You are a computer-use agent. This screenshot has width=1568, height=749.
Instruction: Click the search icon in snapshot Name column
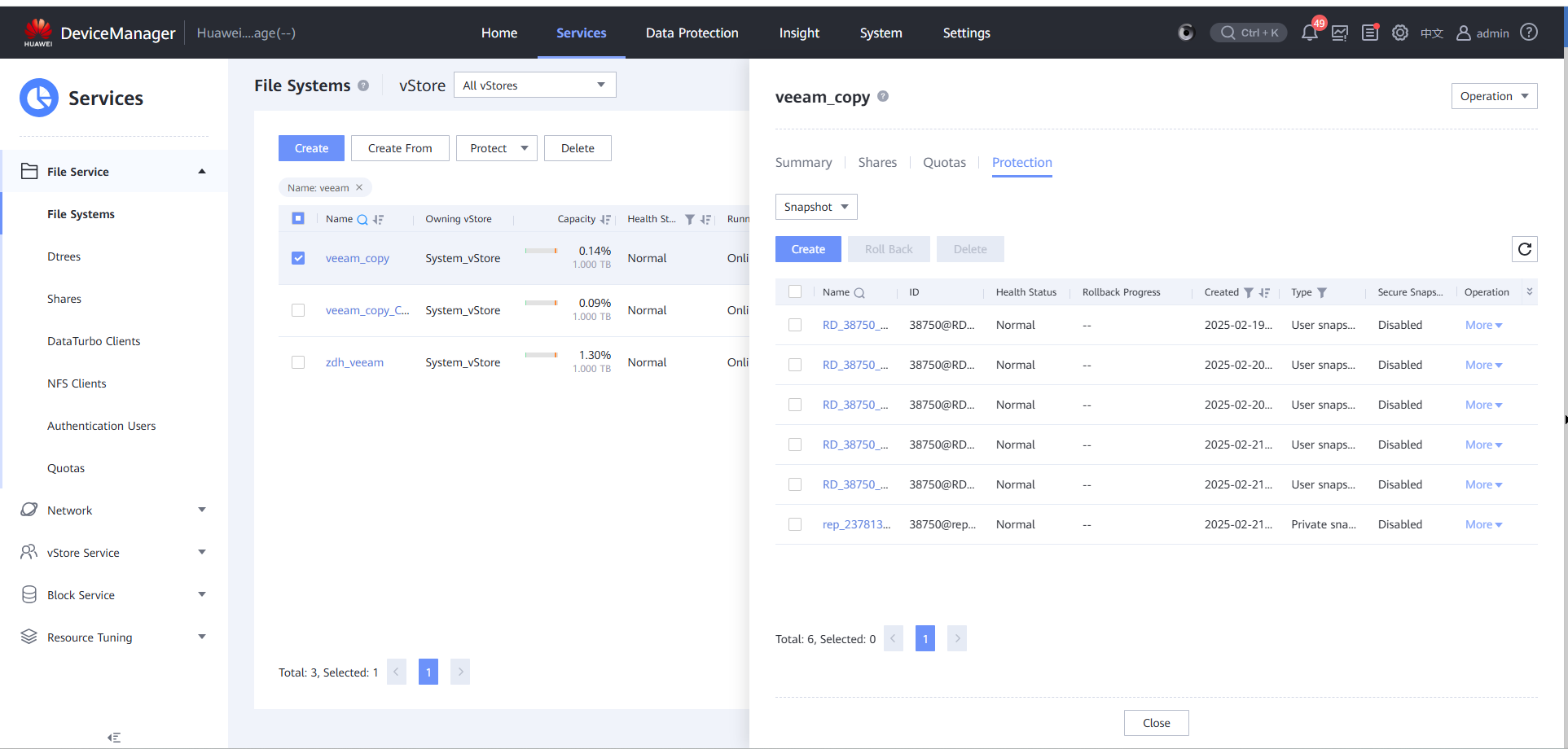(859, 293)
